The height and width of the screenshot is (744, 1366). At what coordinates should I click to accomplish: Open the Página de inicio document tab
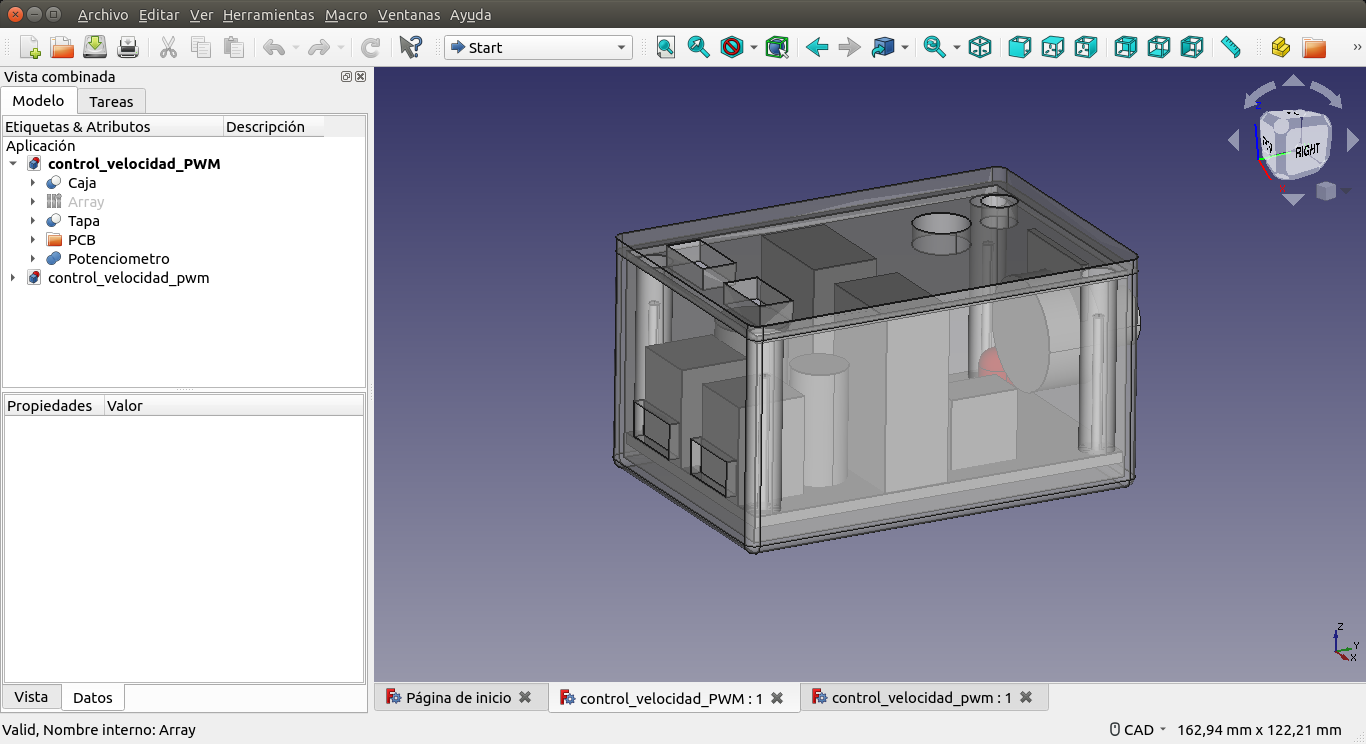458,698
